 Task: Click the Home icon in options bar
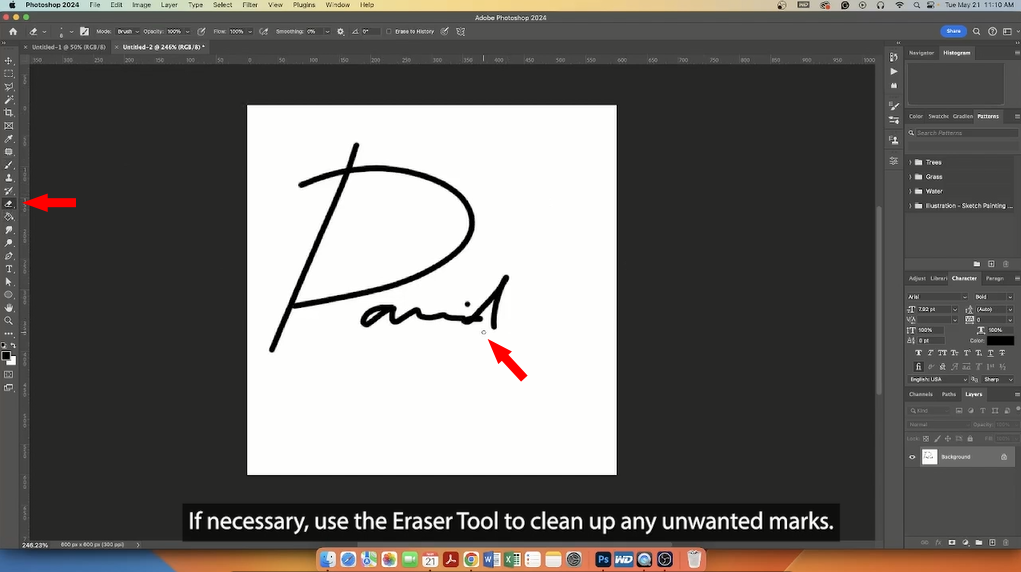coord(13,31)
